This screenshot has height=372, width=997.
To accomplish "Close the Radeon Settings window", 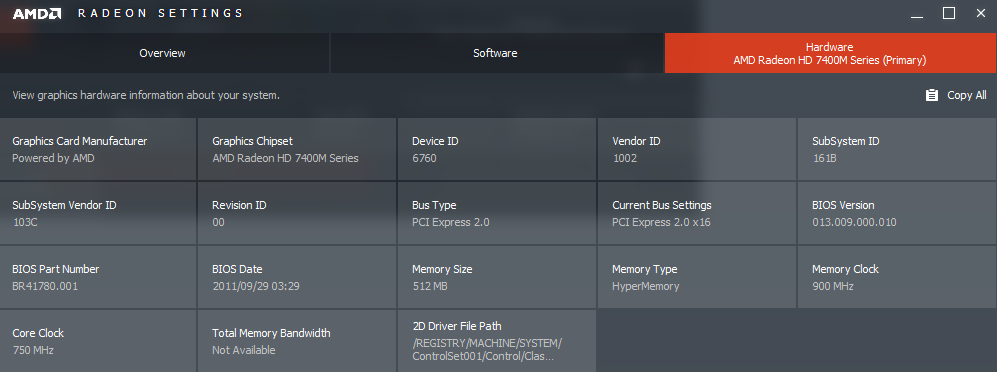I will pyautogui.click(x=980, y=13).
